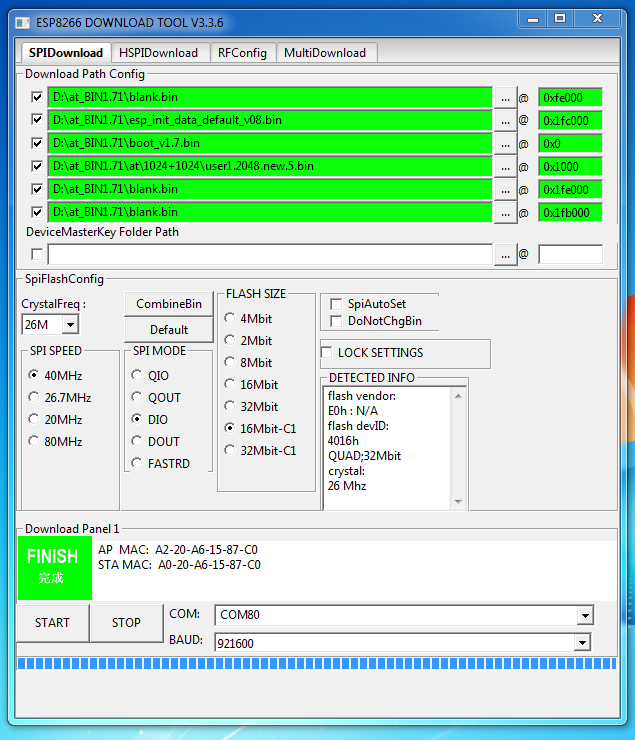635x740 pixels.
Task: Click the AP MAC address text
Action: [x=178, y=550]
